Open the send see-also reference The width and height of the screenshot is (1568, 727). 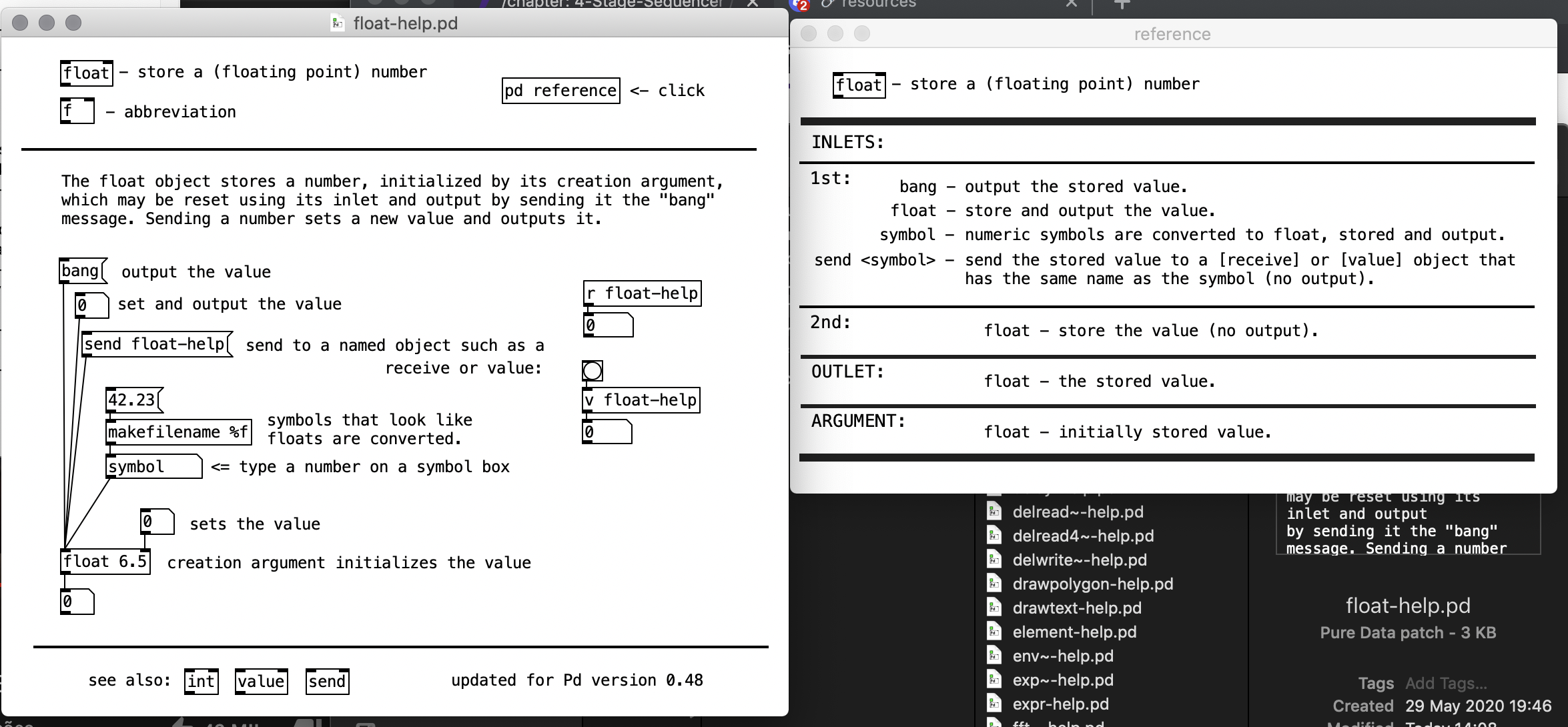click(327, 681)
